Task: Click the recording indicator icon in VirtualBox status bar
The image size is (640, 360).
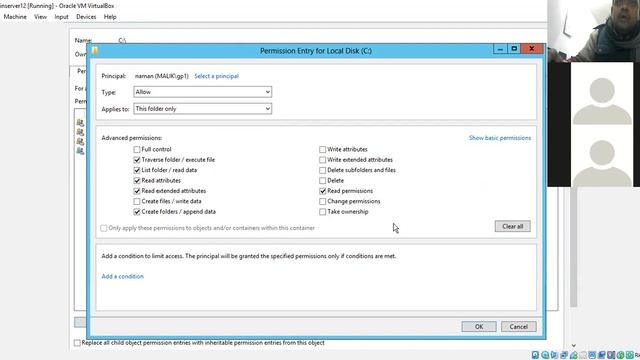Action: click(x=602, y=355)
